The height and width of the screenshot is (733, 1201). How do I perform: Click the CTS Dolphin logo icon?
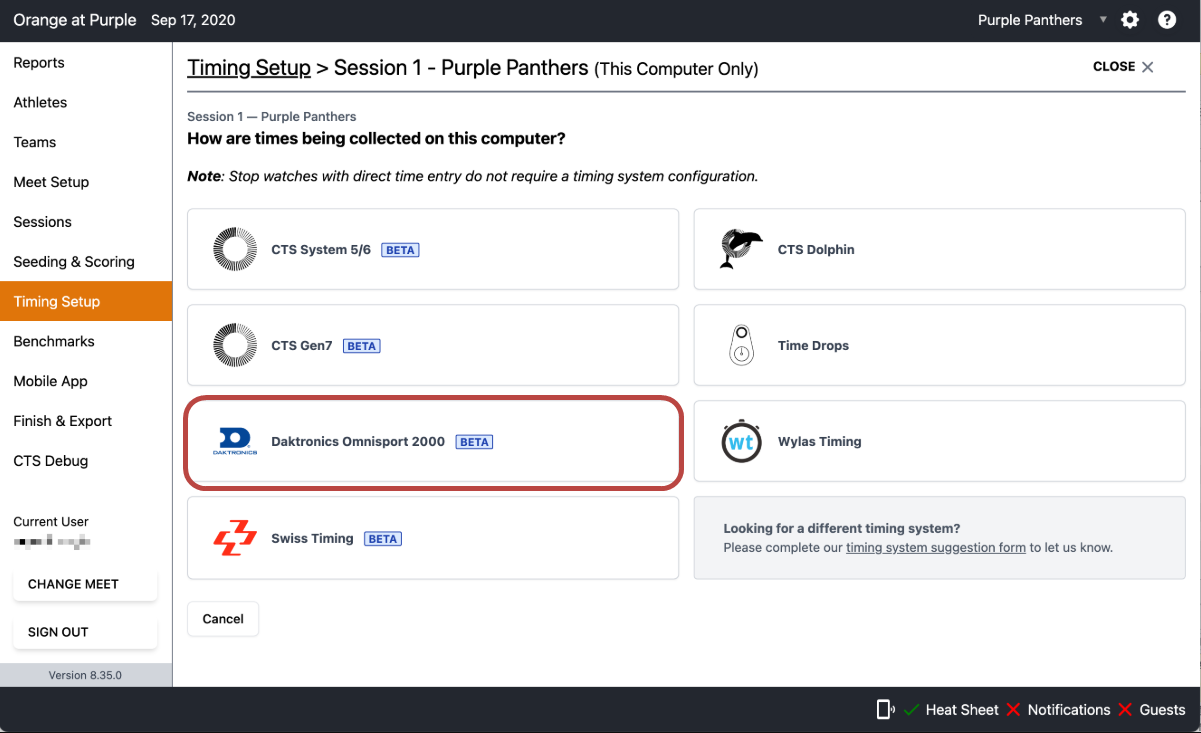(x=741, y=250)
